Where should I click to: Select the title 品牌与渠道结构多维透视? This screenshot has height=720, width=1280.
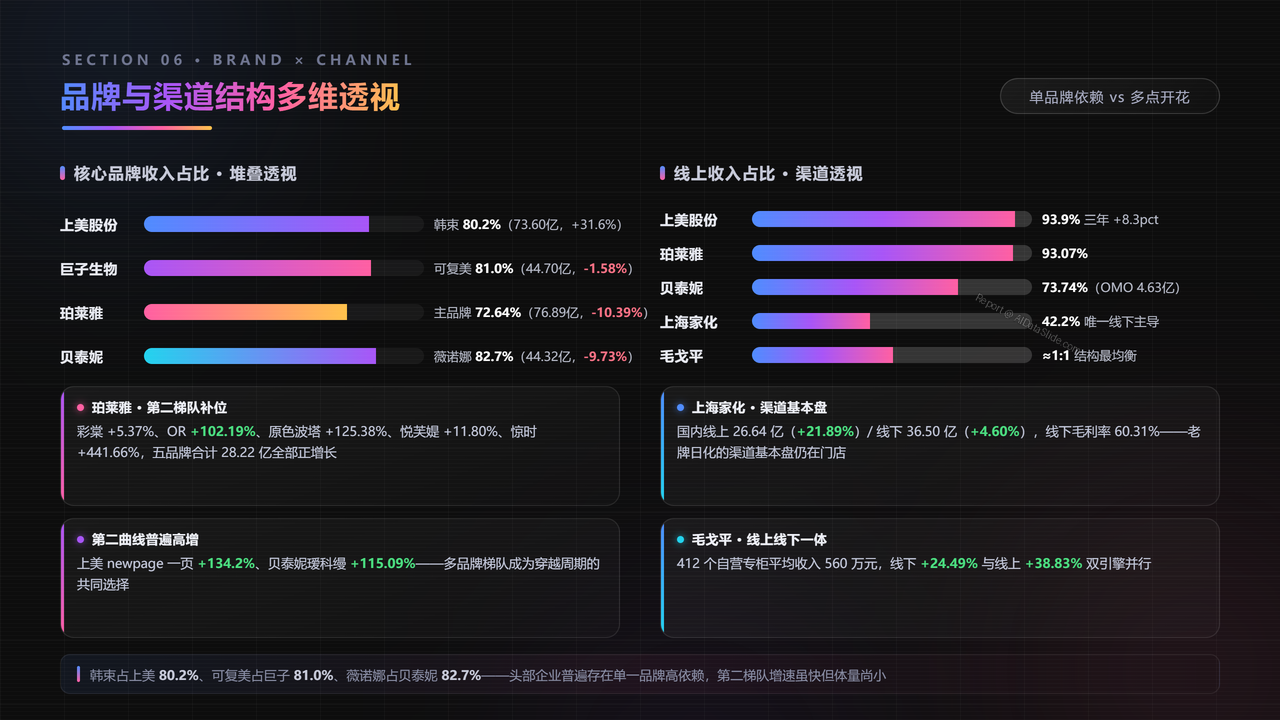click(x=231, y=97)
